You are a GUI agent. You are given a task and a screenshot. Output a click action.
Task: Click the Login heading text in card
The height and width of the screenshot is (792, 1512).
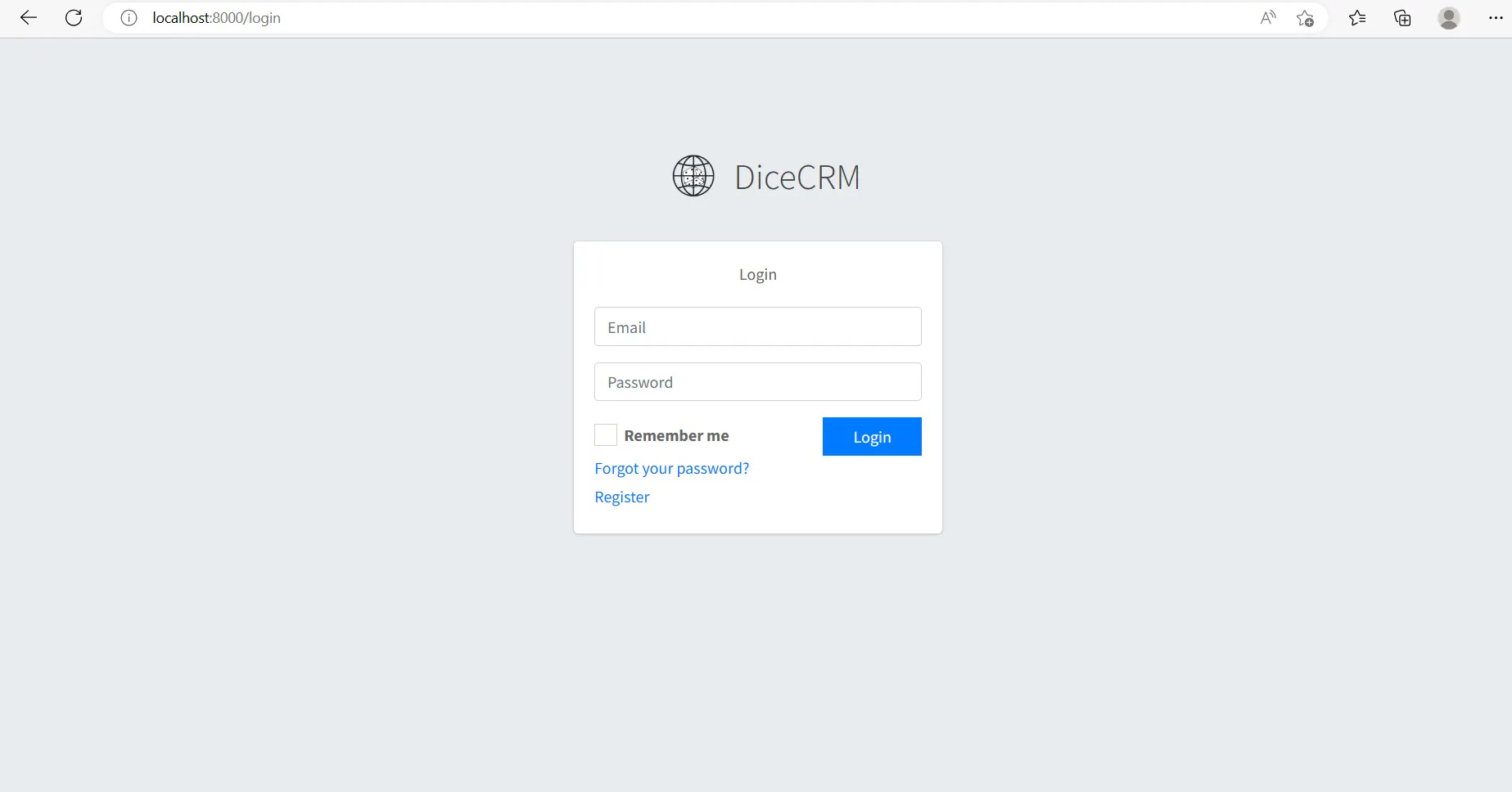(758, 275)
